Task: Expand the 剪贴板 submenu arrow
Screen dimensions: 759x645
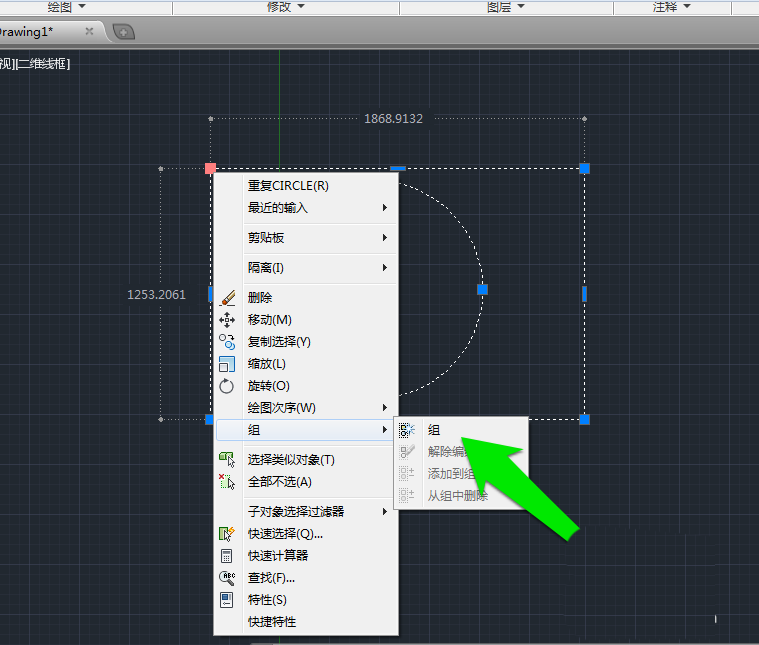Action: [385, 238]
